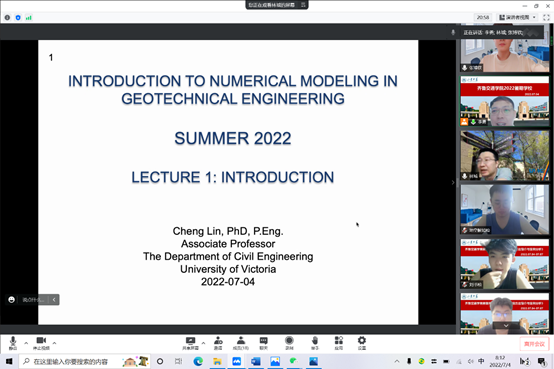This screenshot has height=369, width=554.
Task: Open Microsoft Edge from the taskbar
Action: [x=198, y=361]
